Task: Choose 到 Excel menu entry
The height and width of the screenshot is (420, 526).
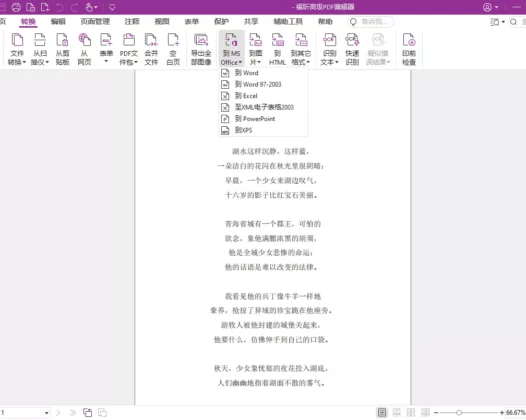Action: click(x=264, y=96)
